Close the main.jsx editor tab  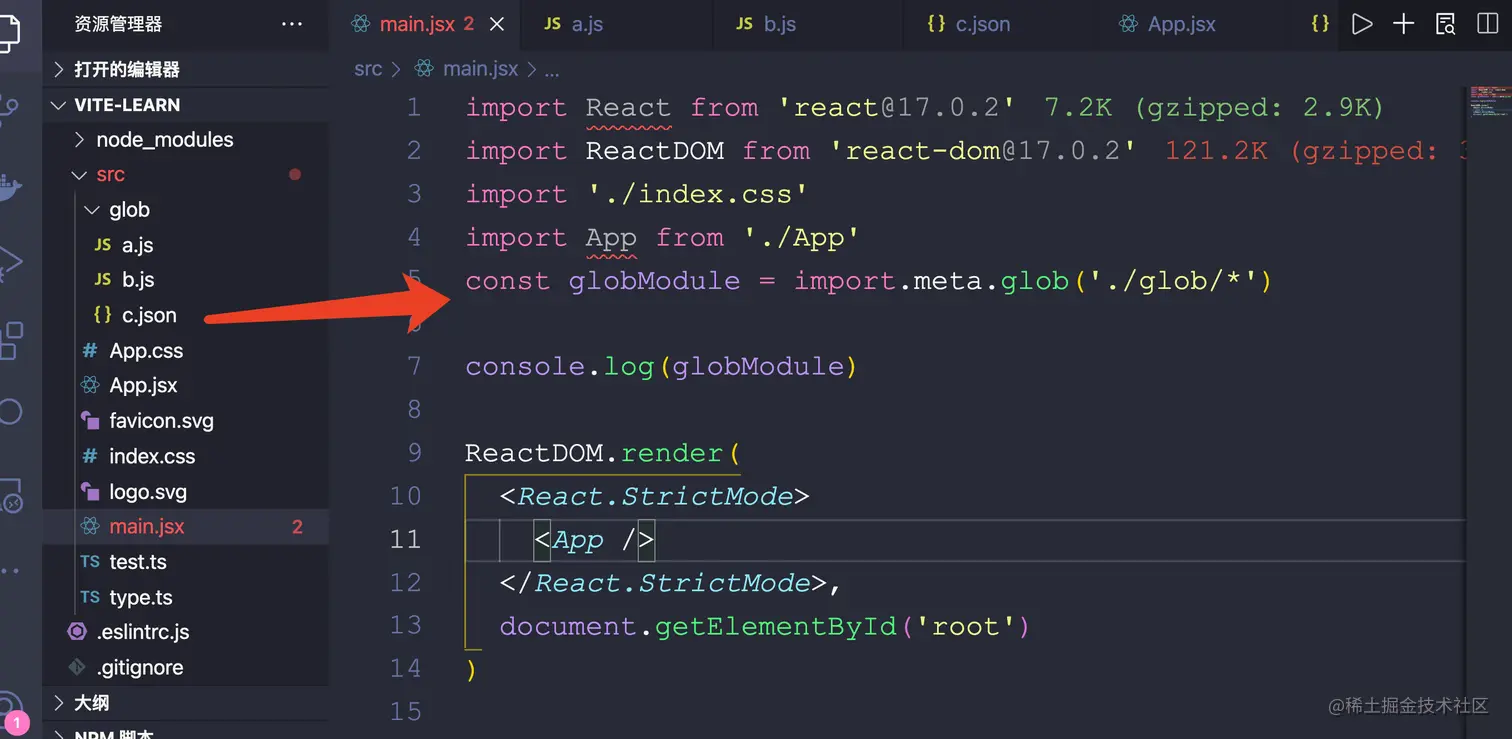point(497,24)
